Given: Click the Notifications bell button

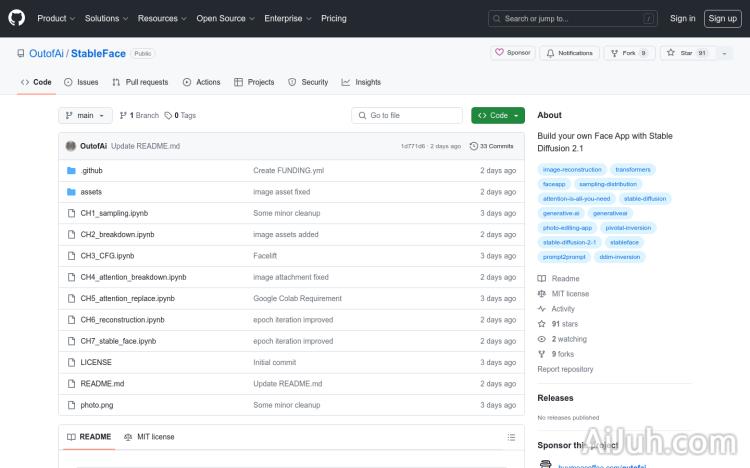Looking at the screenshot, I should tap(569, 53).
